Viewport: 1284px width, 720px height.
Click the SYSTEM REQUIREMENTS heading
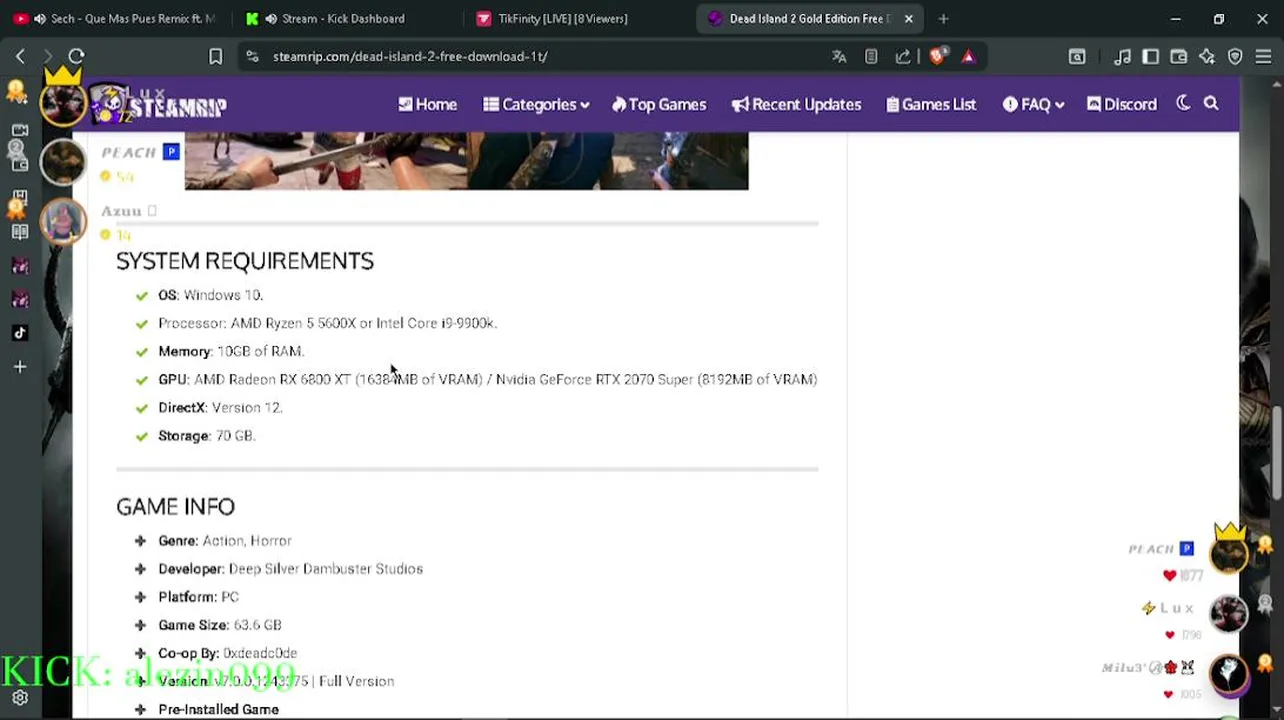click(x=245, y=261)
